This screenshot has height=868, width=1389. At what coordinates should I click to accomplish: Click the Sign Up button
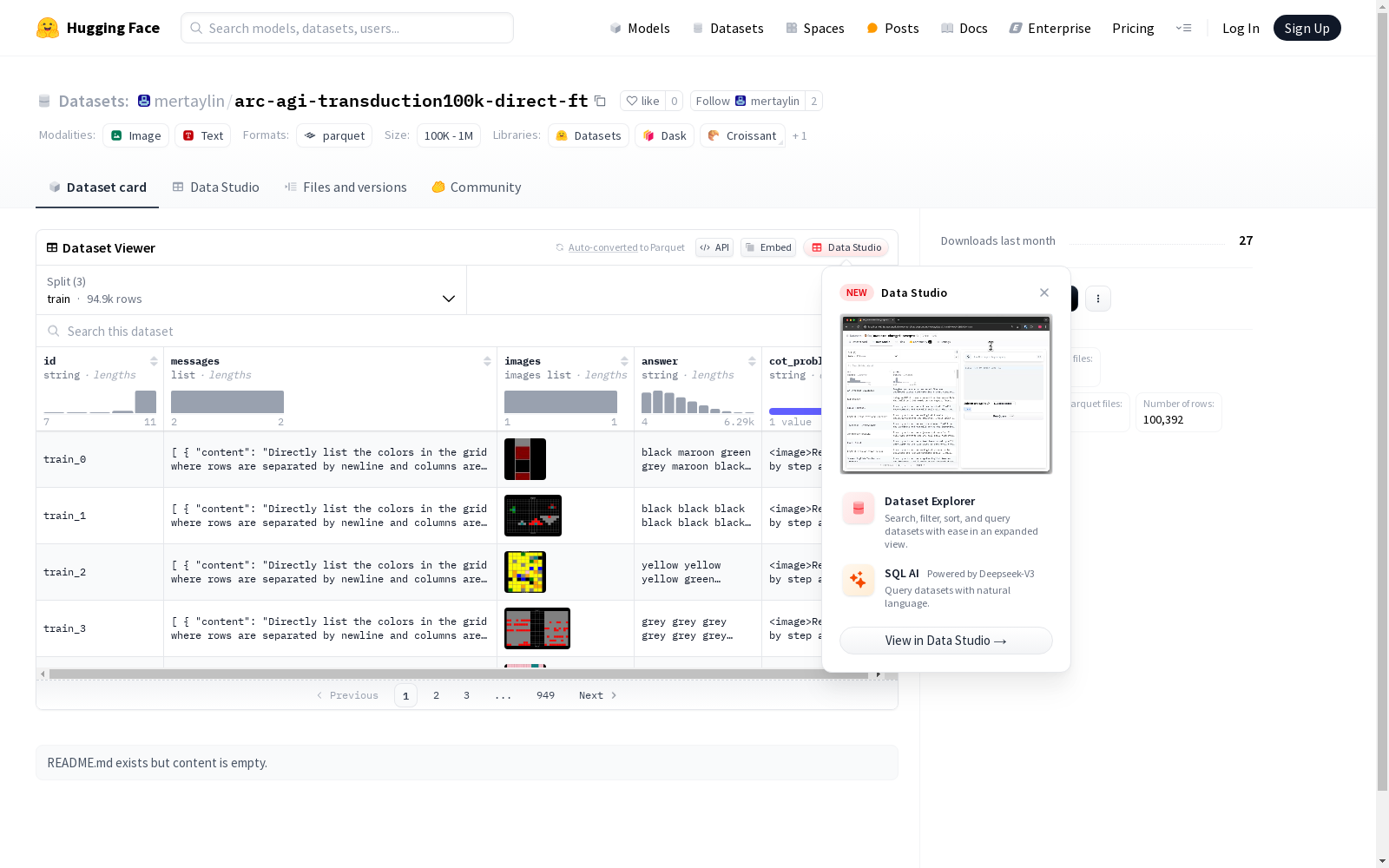(1307, 28)
